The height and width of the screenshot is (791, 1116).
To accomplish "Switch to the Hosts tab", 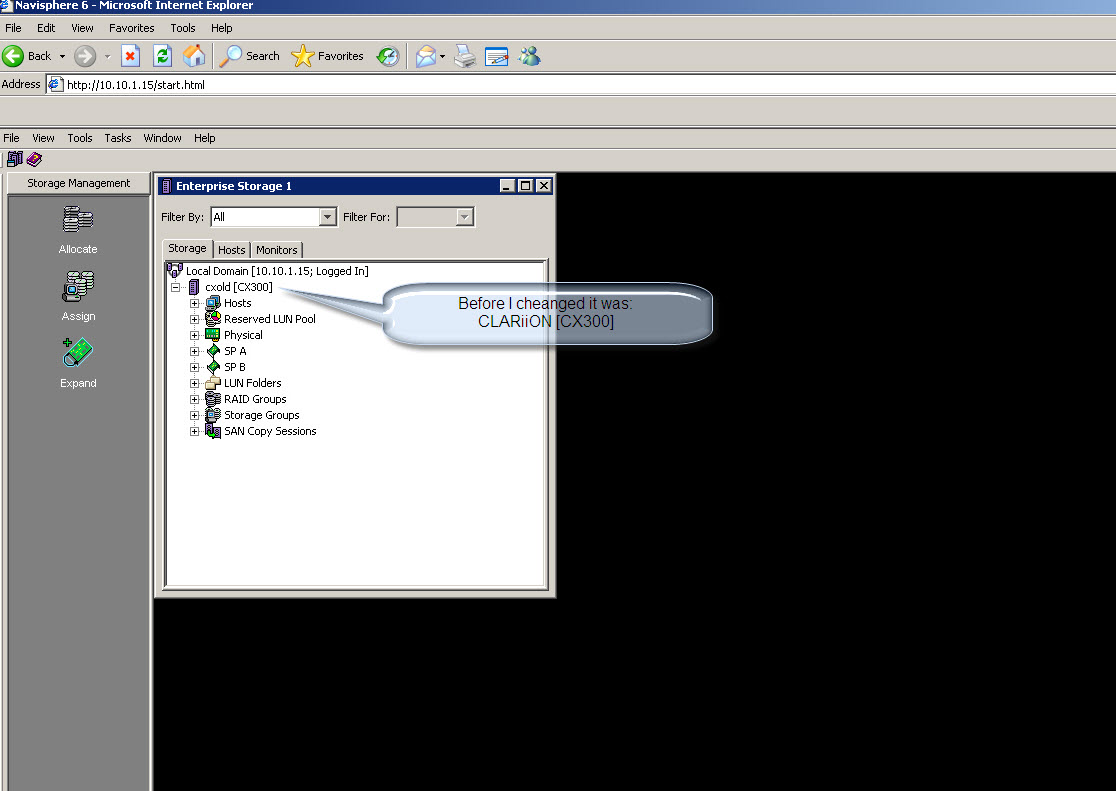I will tap(231, 250).
